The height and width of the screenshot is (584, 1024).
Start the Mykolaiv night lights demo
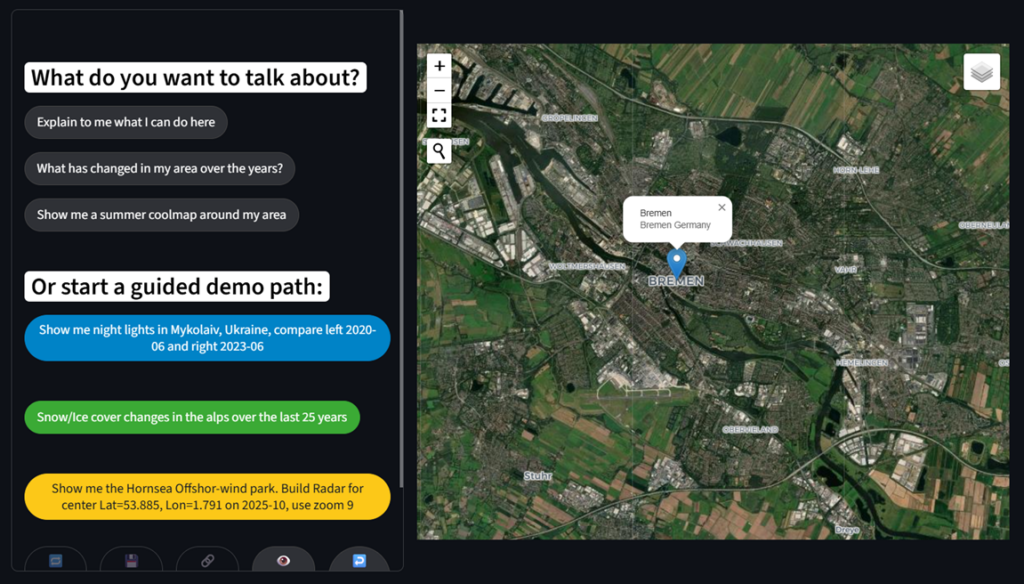pos(207,338)
